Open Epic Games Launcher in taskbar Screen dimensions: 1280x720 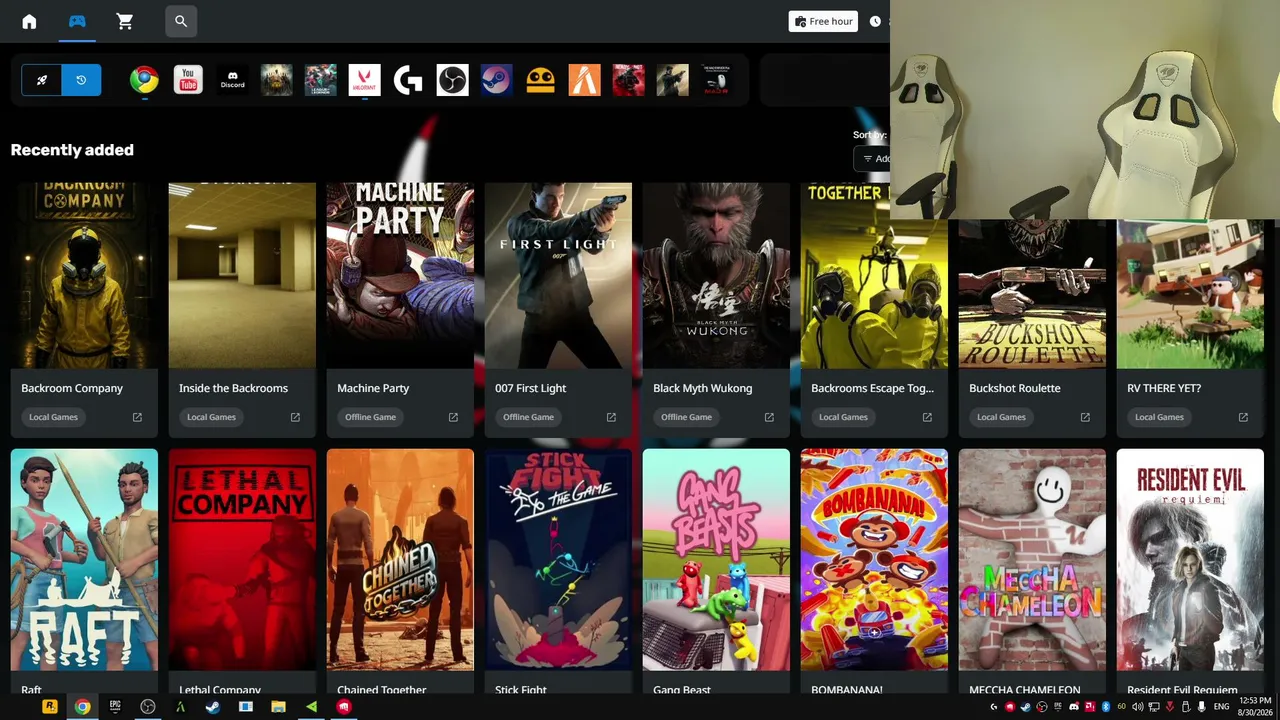pyautogui.click(x=115, y=707)
